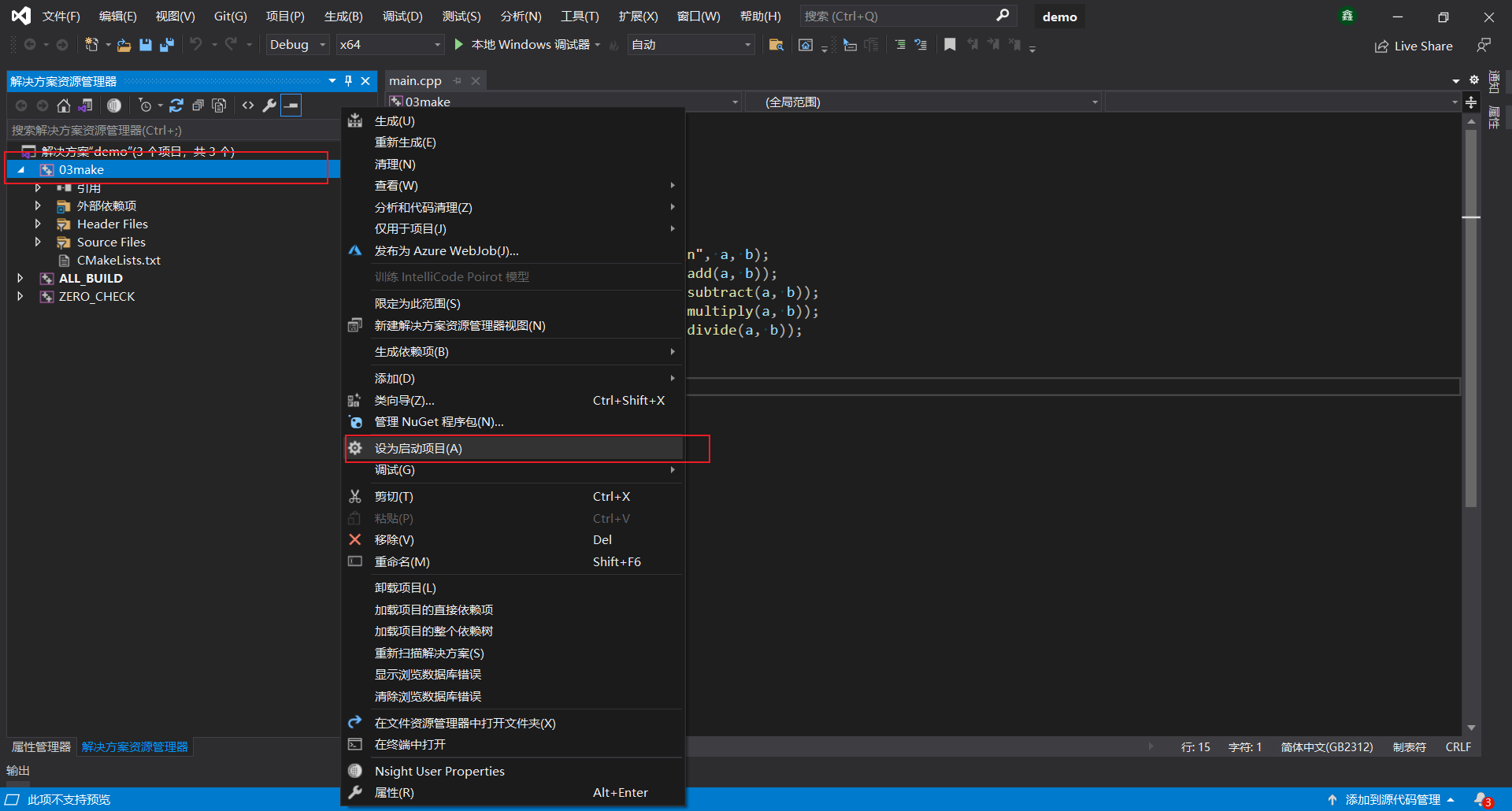Click the open file folder toolbar icon
Image resolution: width=1512 pixels, height=811 pixels.
point(124,45)
